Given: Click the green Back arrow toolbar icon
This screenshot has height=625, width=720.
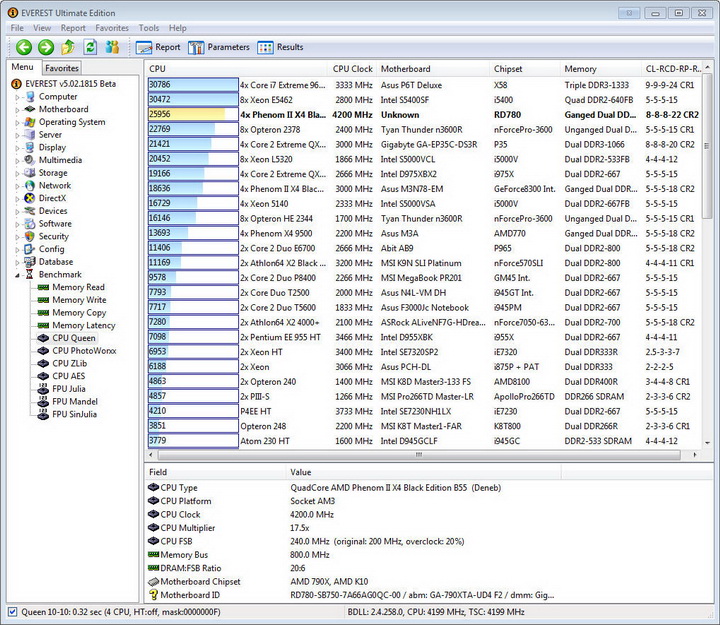Looking at the screenshot, I should (24, 47).
